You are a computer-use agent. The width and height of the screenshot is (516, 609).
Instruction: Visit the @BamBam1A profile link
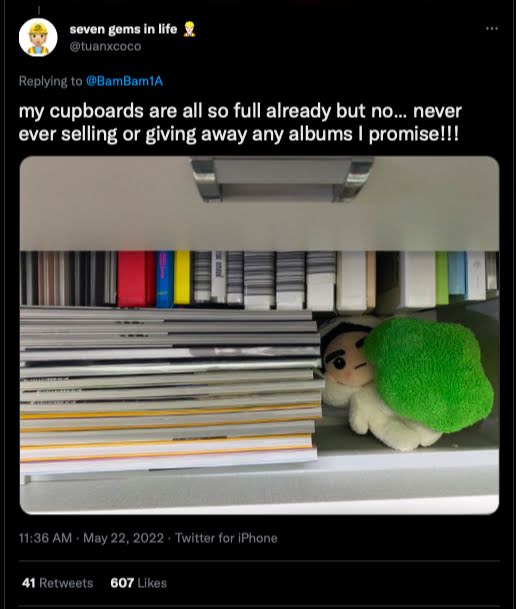point(124,81)
